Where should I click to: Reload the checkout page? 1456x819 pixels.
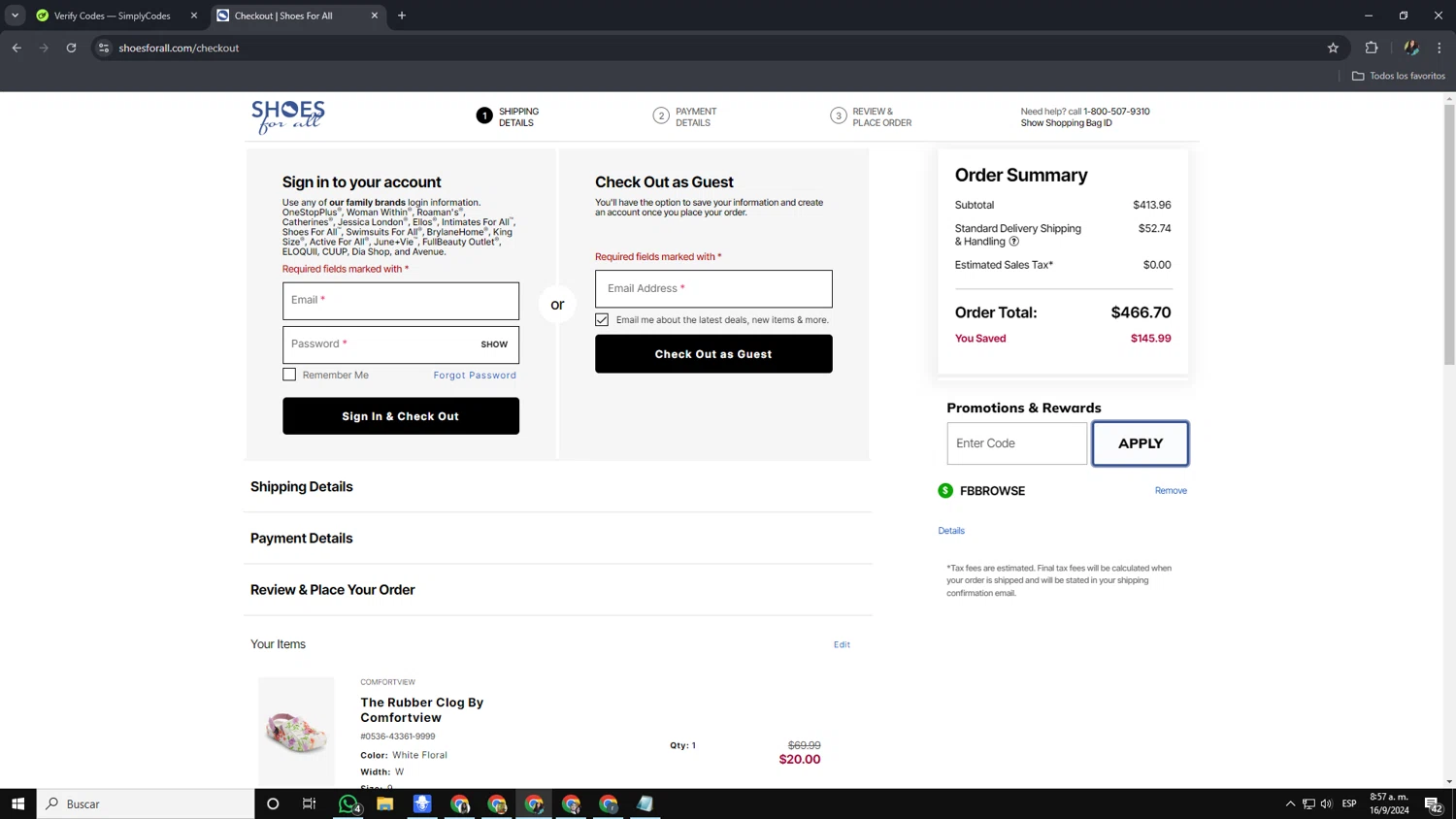(71, 48)
